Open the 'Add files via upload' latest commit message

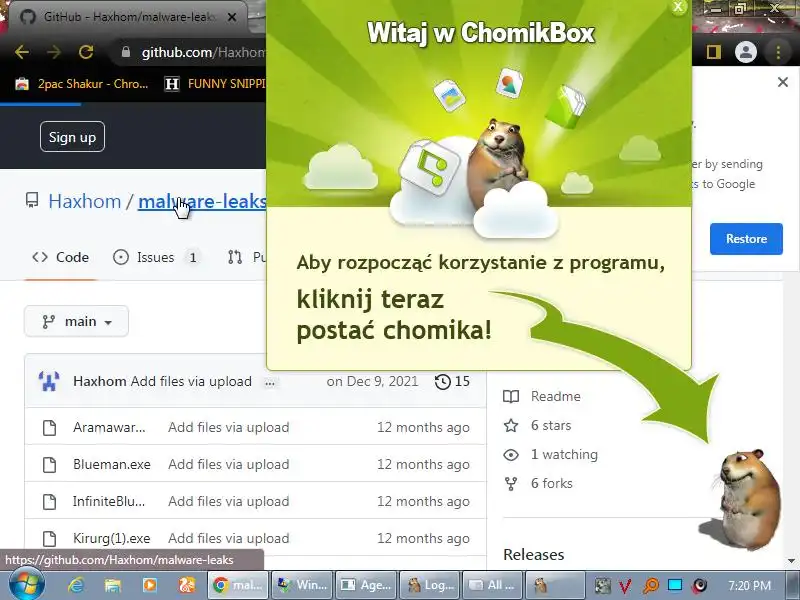tap(191, 381)
